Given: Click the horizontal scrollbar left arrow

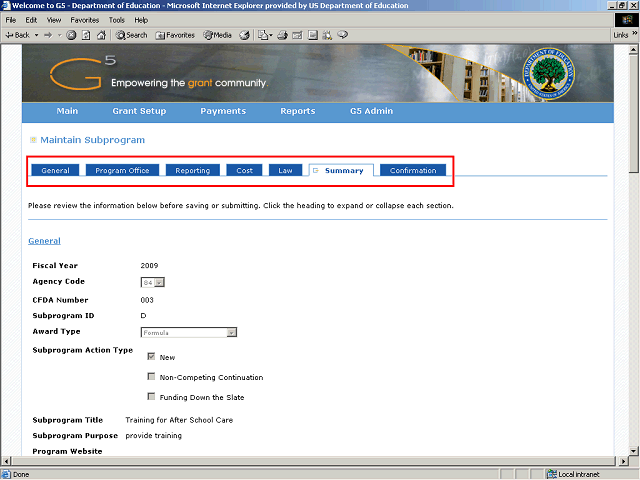Looking at the screenshot, I should click(6, 461).
